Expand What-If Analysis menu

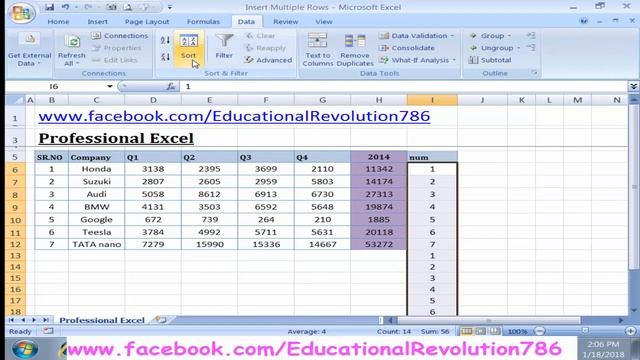tap(454, 60)
